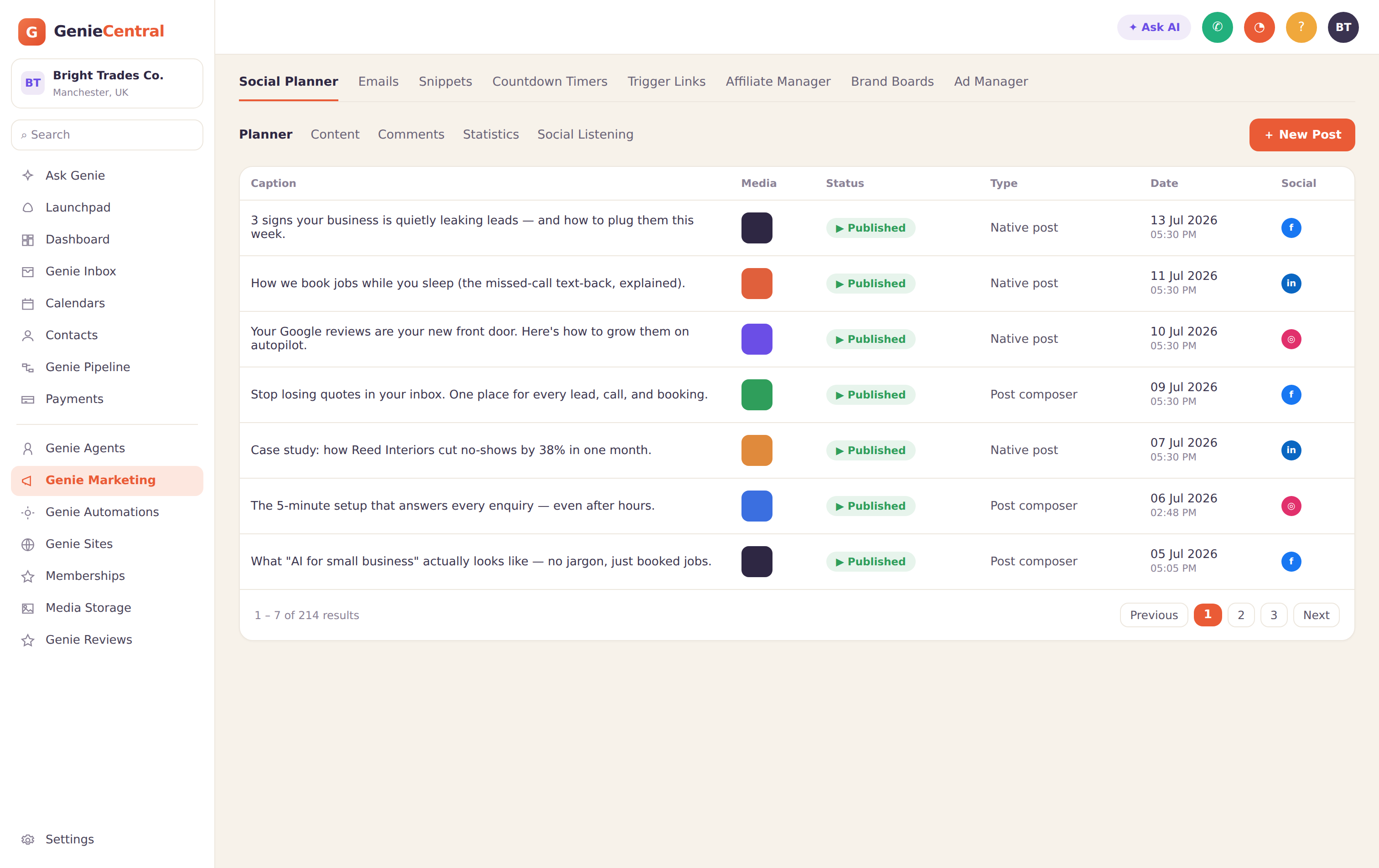This screenshot has height=868, width=1379.
Task: Click the Media Storage image icon
Action: click(x=27, y=608)
